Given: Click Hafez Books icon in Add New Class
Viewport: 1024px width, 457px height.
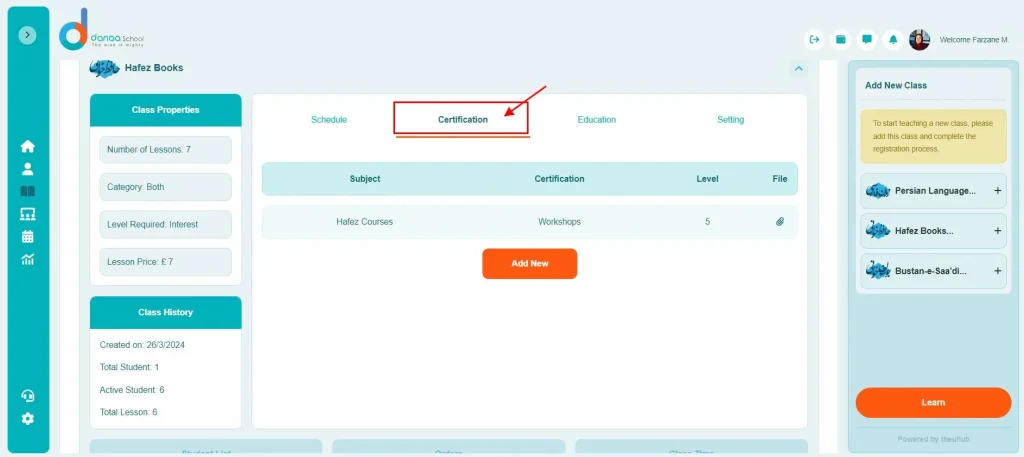Looking at the screenshot, I should (x=878, y=230).
